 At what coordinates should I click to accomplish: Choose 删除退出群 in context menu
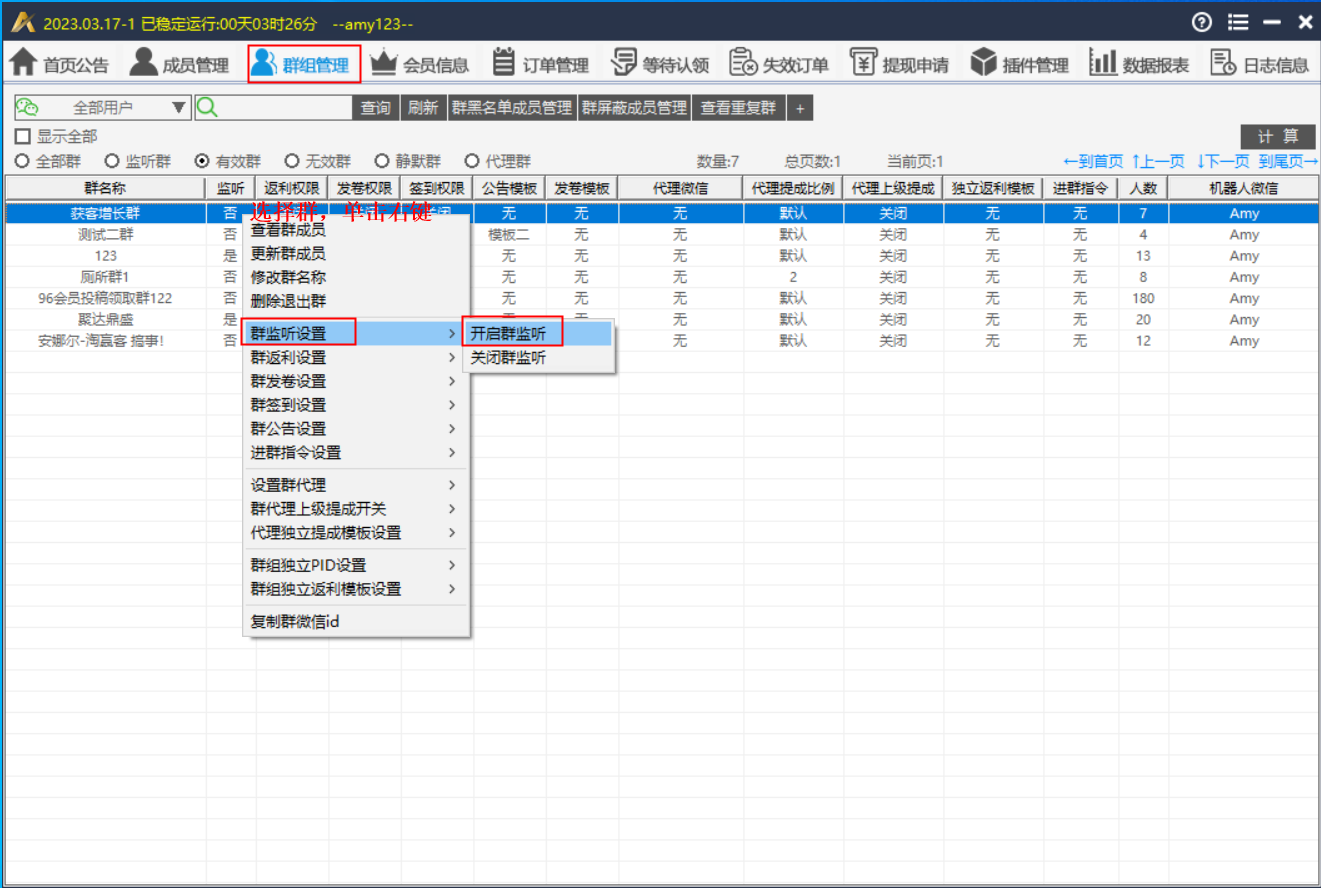tap(356, 301)
